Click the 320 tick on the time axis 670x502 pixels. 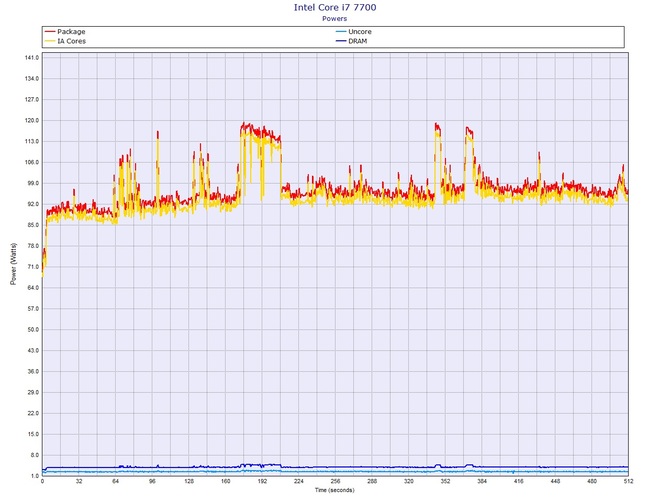tap(408, 481)
